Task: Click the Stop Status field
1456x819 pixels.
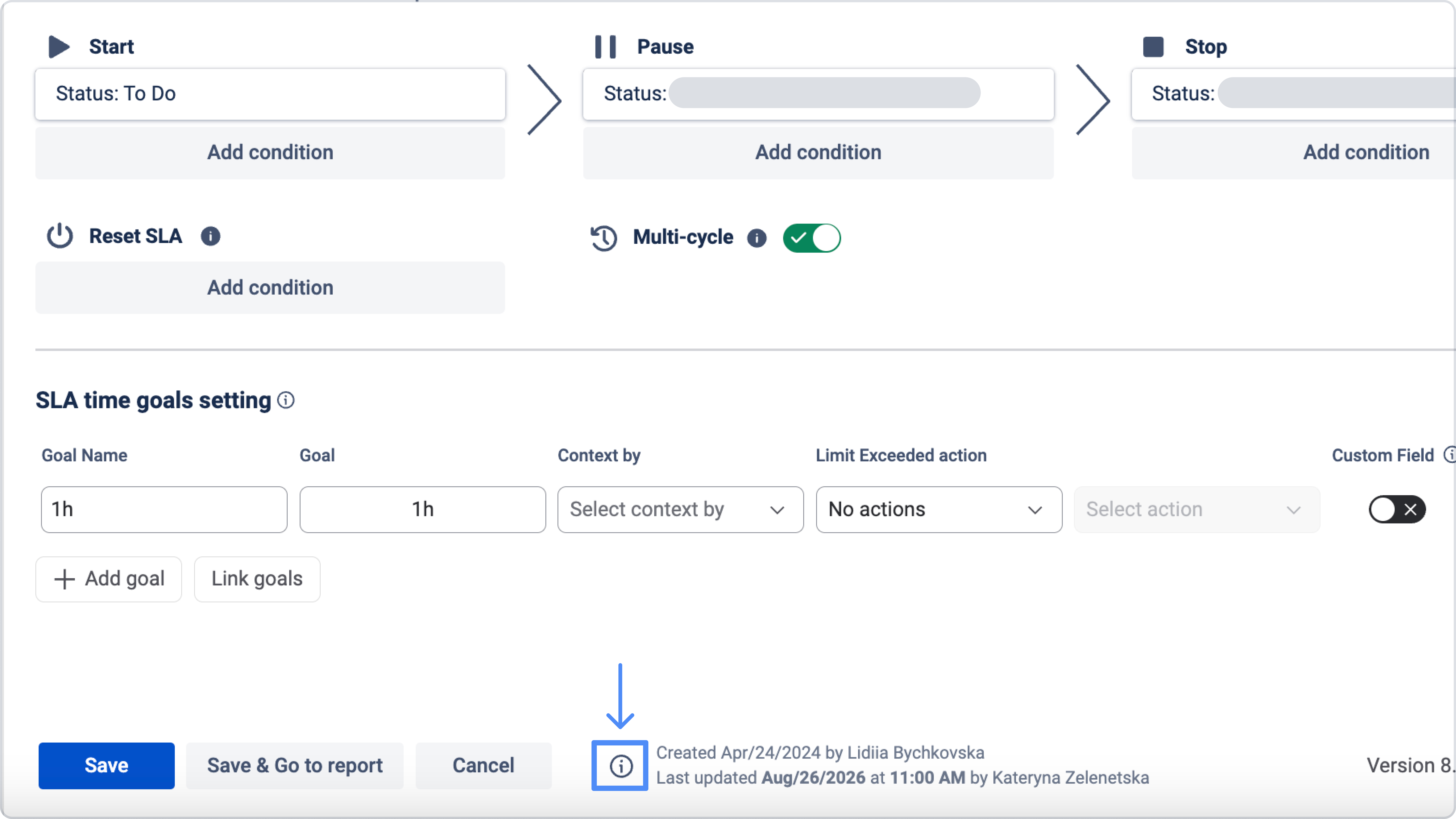Action: click(x=1294, y=94)
